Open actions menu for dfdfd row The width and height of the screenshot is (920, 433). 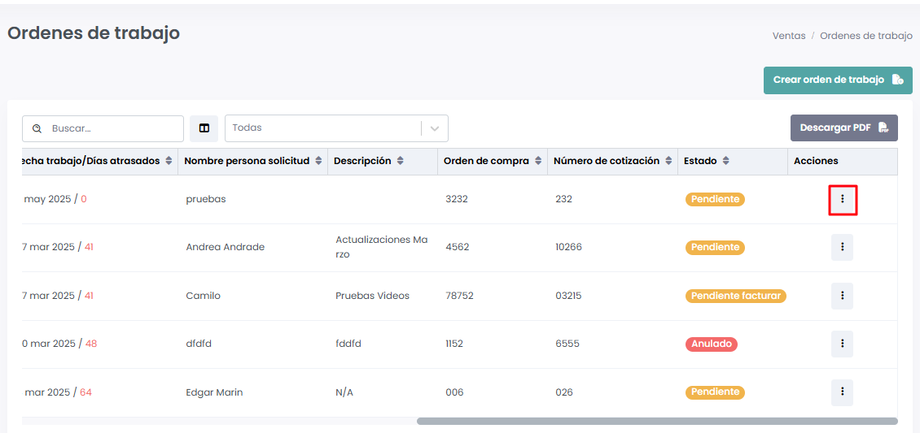tap(842, 344)
